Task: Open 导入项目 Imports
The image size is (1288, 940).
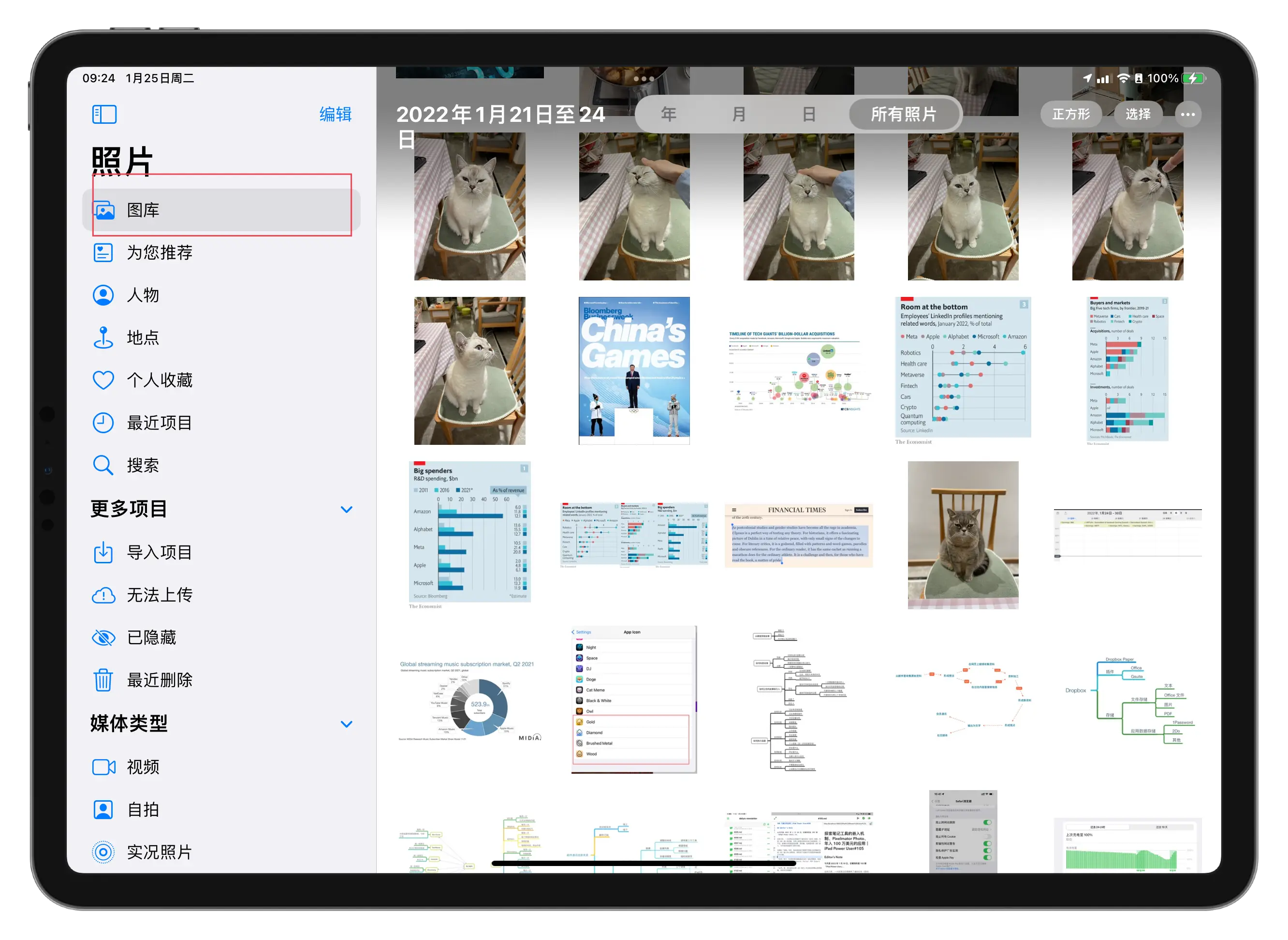Action: coord(221,553)
